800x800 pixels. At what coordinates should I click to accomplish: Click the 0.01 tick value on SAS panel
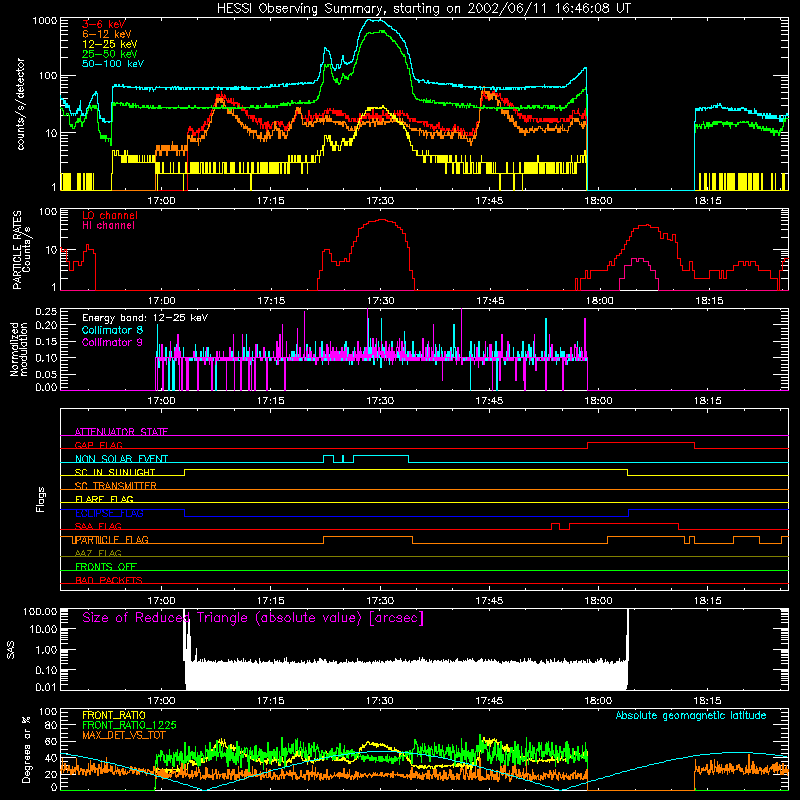[46, 687]
